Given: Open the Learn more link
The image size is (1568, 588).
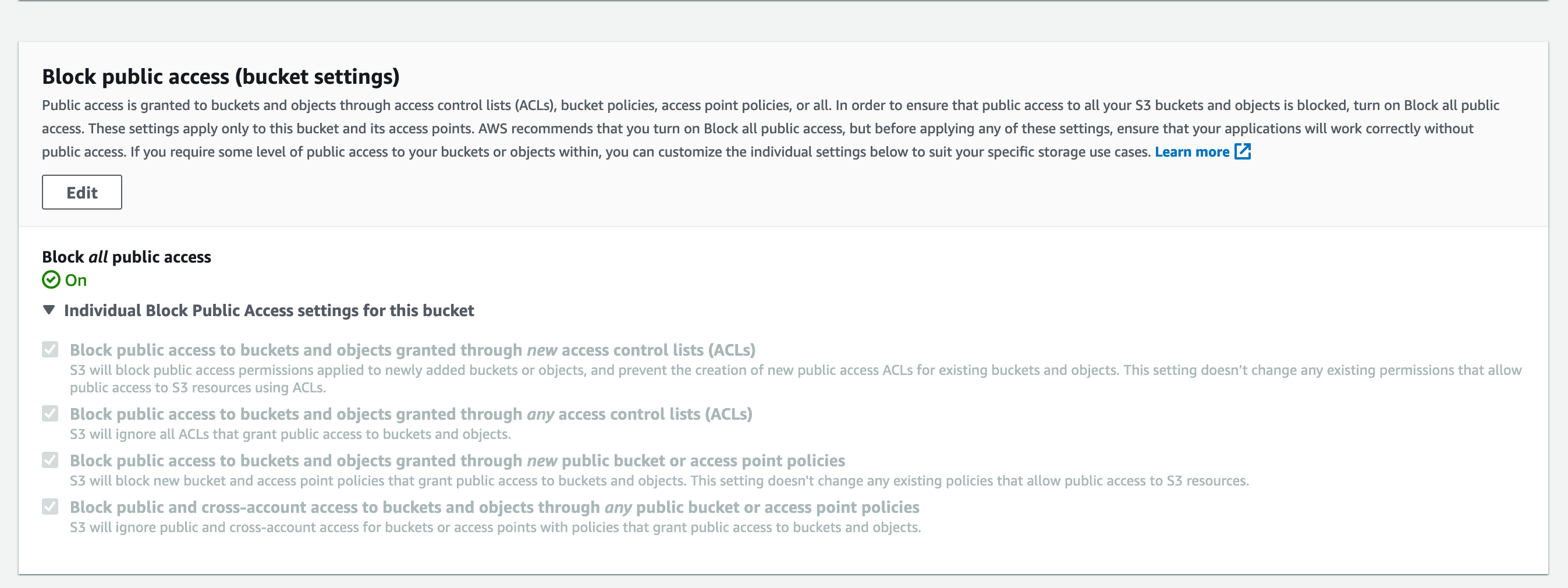Looking at the screenshot, I should pyautogui.click(x=1192, y=151).
